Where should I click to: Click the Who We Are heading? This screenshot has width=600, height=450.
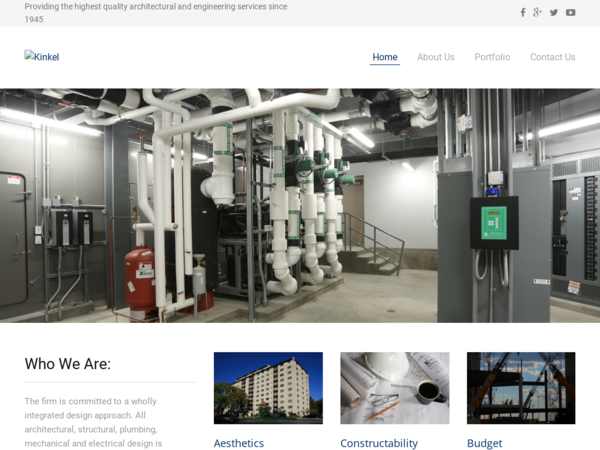point(68,364)
